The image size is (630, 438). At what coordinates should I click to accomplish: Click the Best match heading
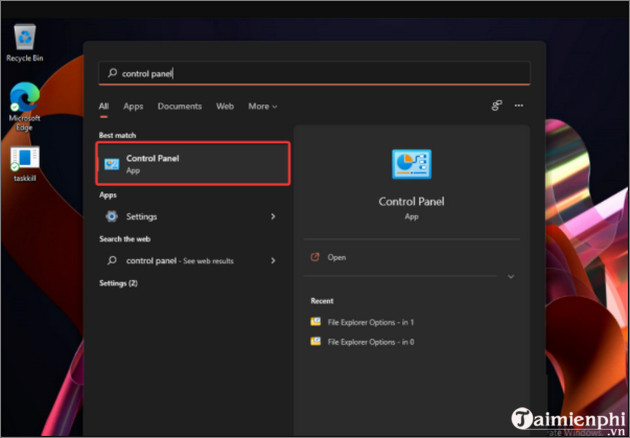click(x=117, y=135)
